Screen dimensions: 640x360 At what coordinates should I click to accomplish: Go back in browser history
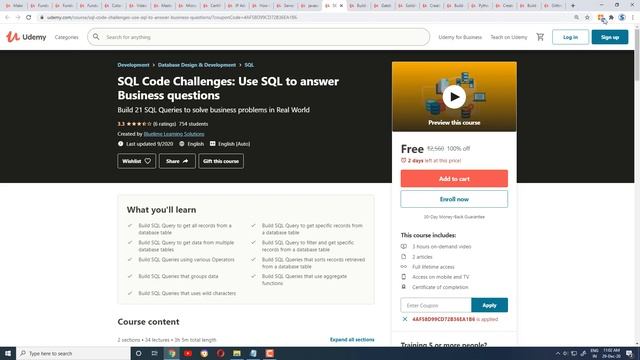point(7,18)
